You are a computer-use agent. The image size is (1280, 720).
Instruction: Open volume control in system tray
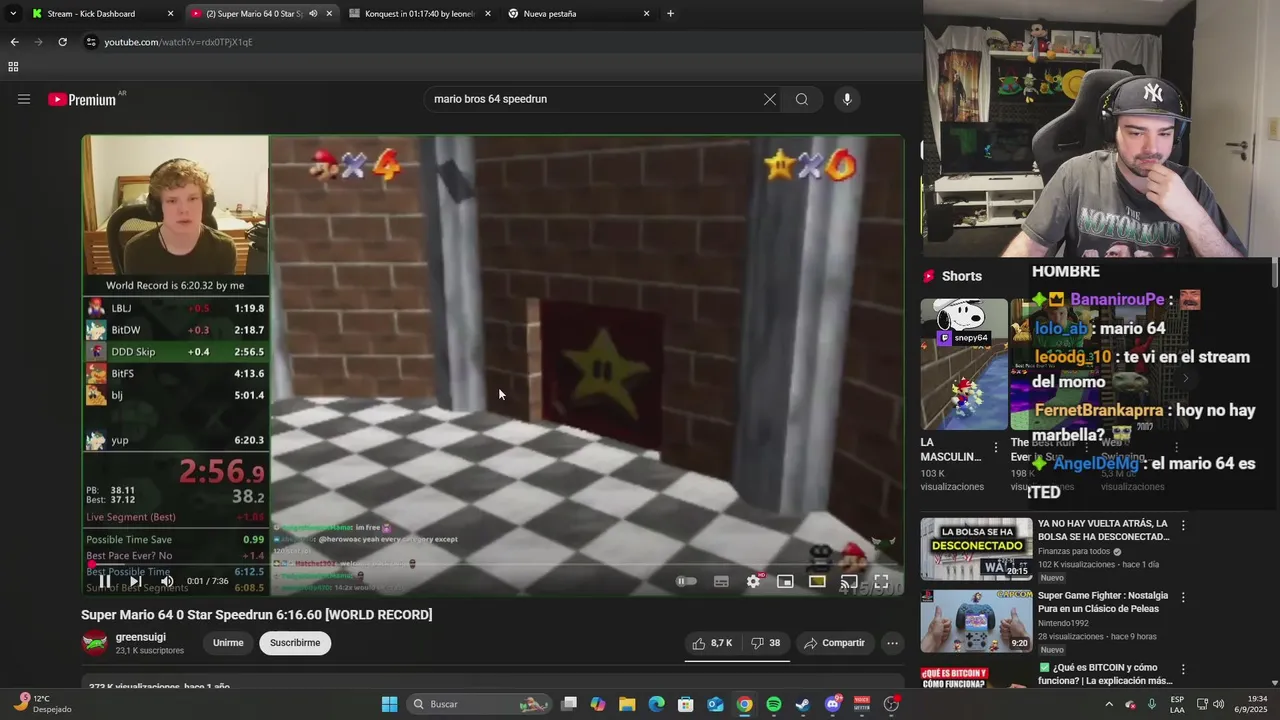point(1218,704)
